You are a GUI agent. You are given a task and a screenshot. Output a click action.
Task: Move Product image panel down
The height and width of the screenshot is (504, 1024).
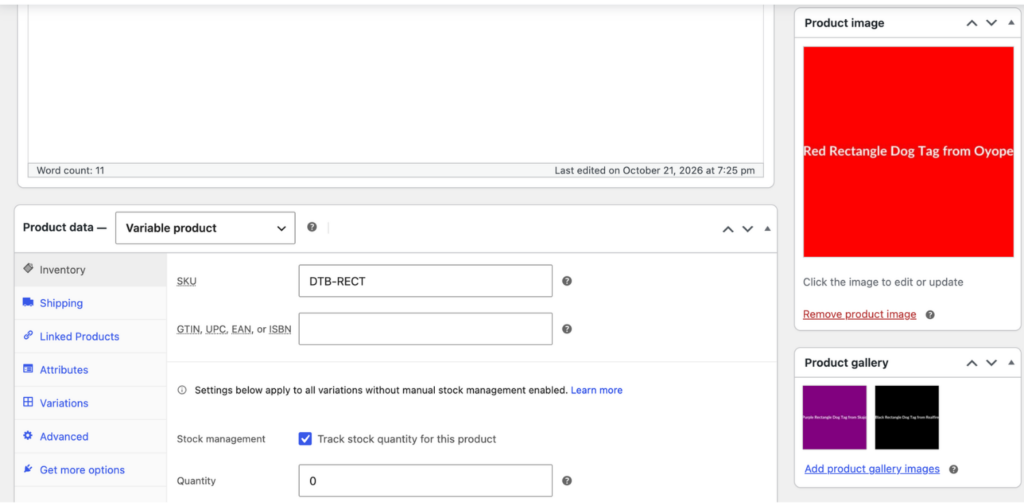(991, 23)
